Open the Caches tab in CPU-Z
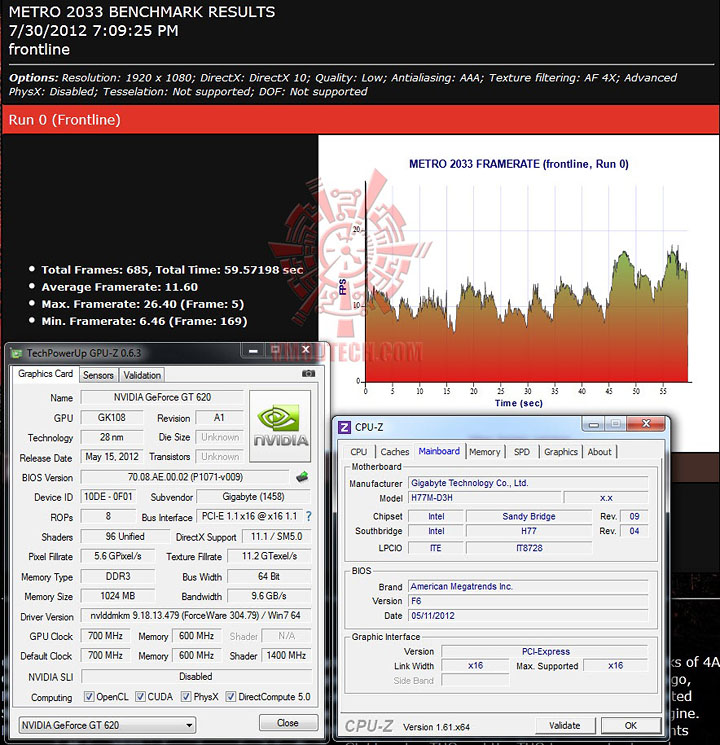The image size is (720, 745). pyautogui.click(x=394, y=452)
